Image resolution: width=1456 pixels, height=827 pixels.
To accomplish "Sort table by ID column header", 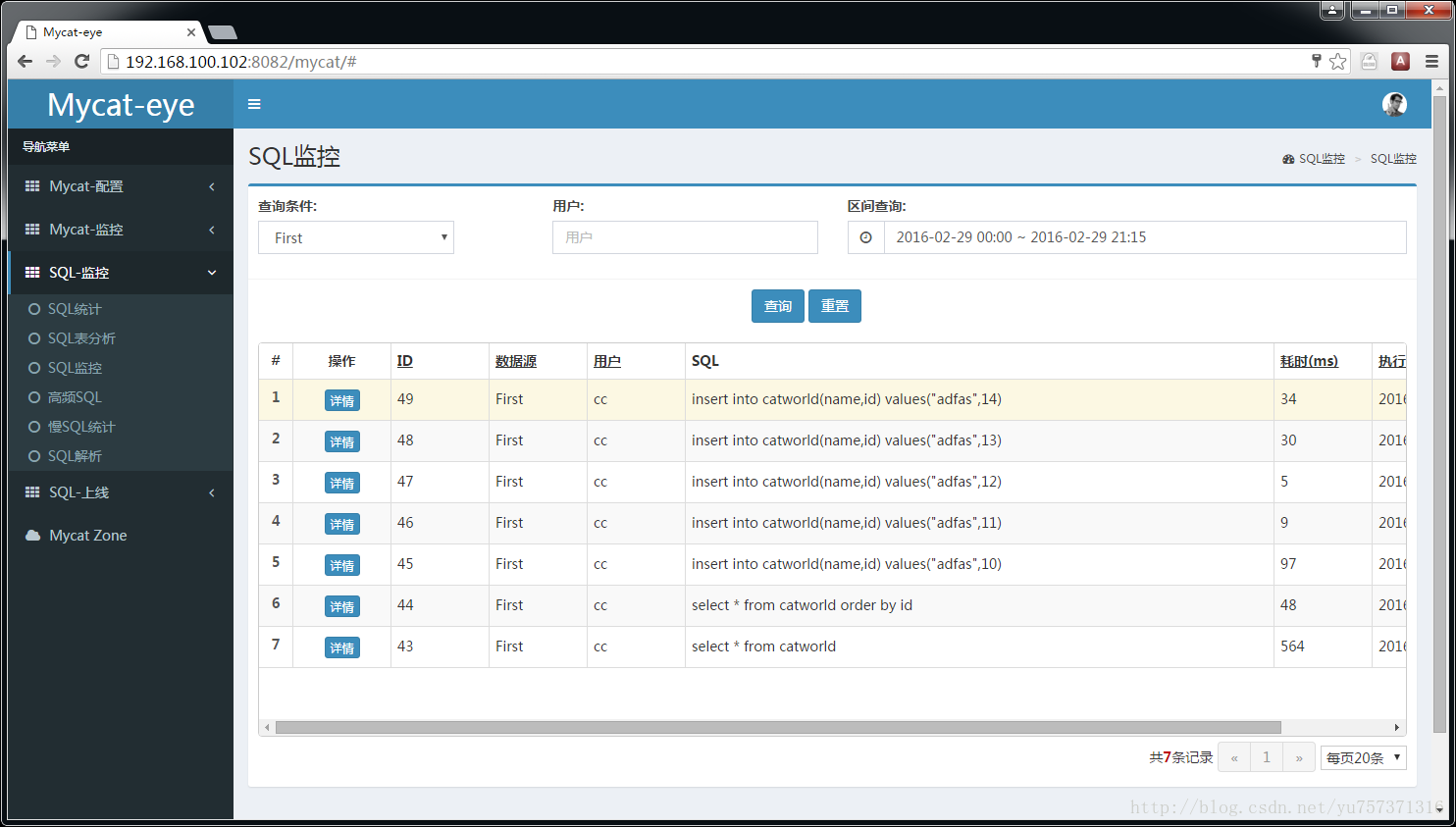I will (x=405, y=361).
